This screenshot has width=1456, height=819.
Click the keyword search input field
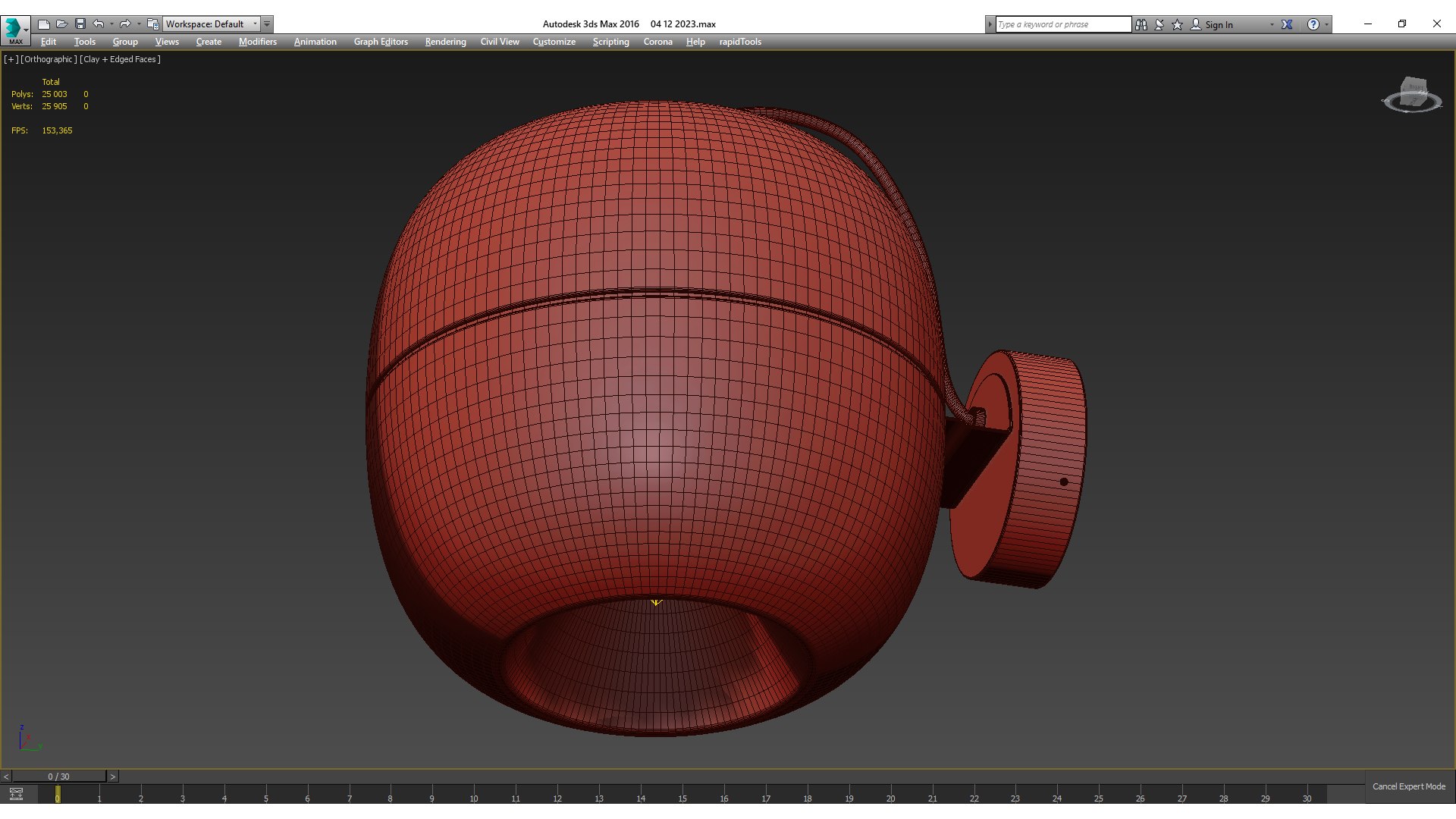[x=1063, y=24]
